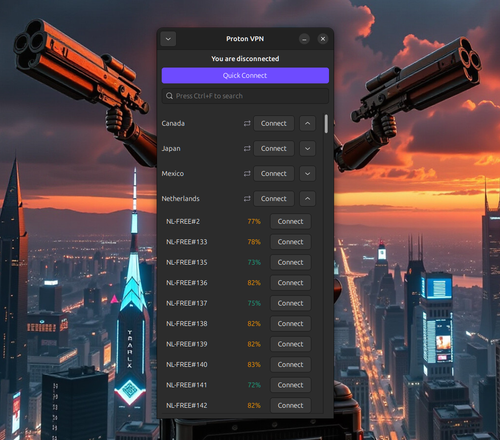
Task: Click the 73% load of NL-FREE#135
Action: pyautogui.click(x=254, y=263)
